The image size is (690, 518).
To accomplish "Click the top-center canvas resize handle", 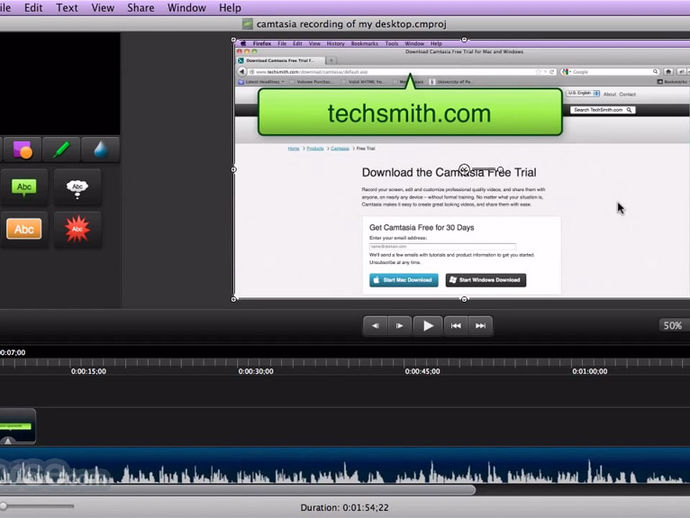I will click(x=464, y=40).
